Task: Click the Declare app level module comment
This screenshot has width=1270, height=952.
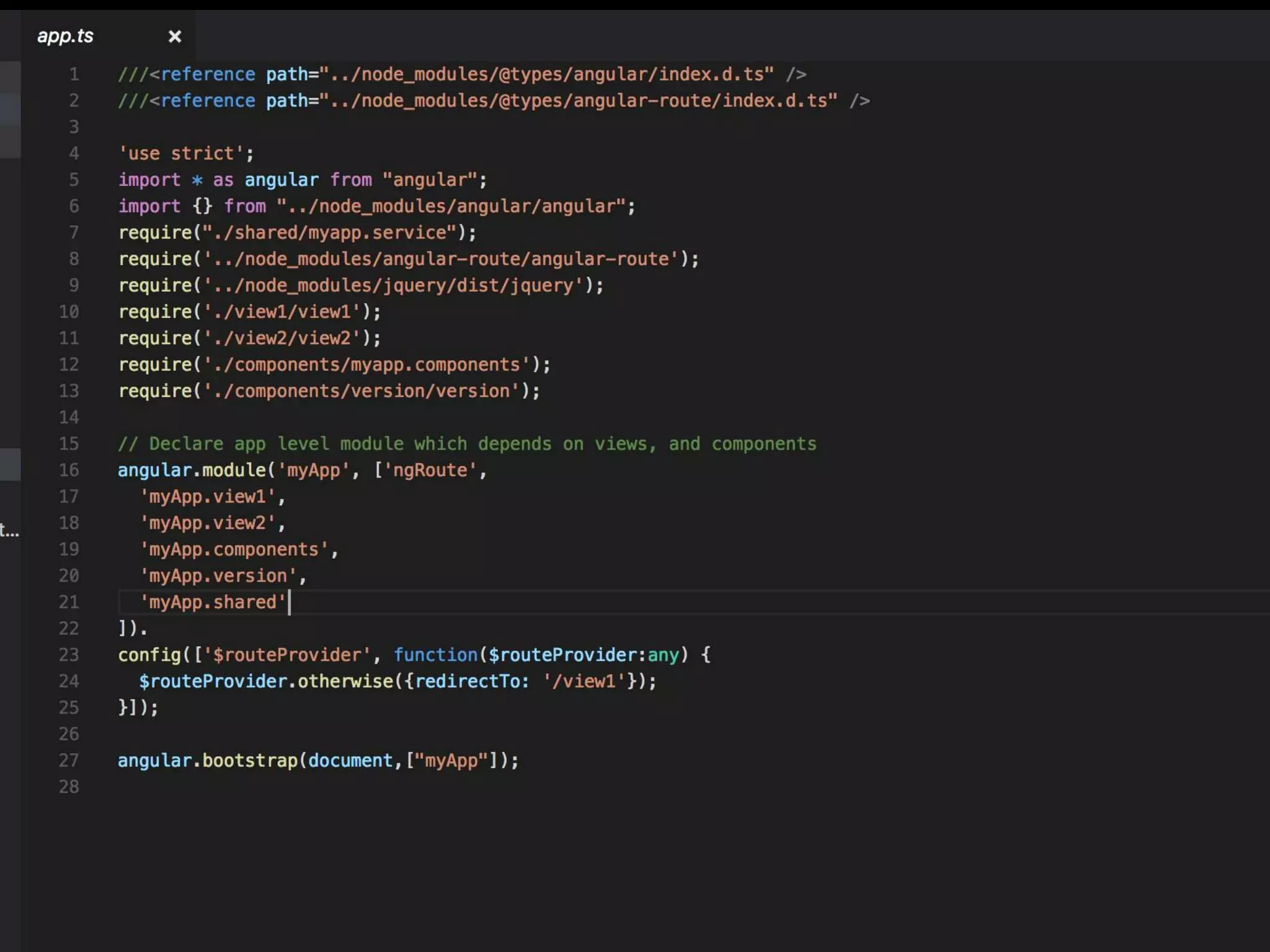Action: pyautogui.click(x=466, y=444)
